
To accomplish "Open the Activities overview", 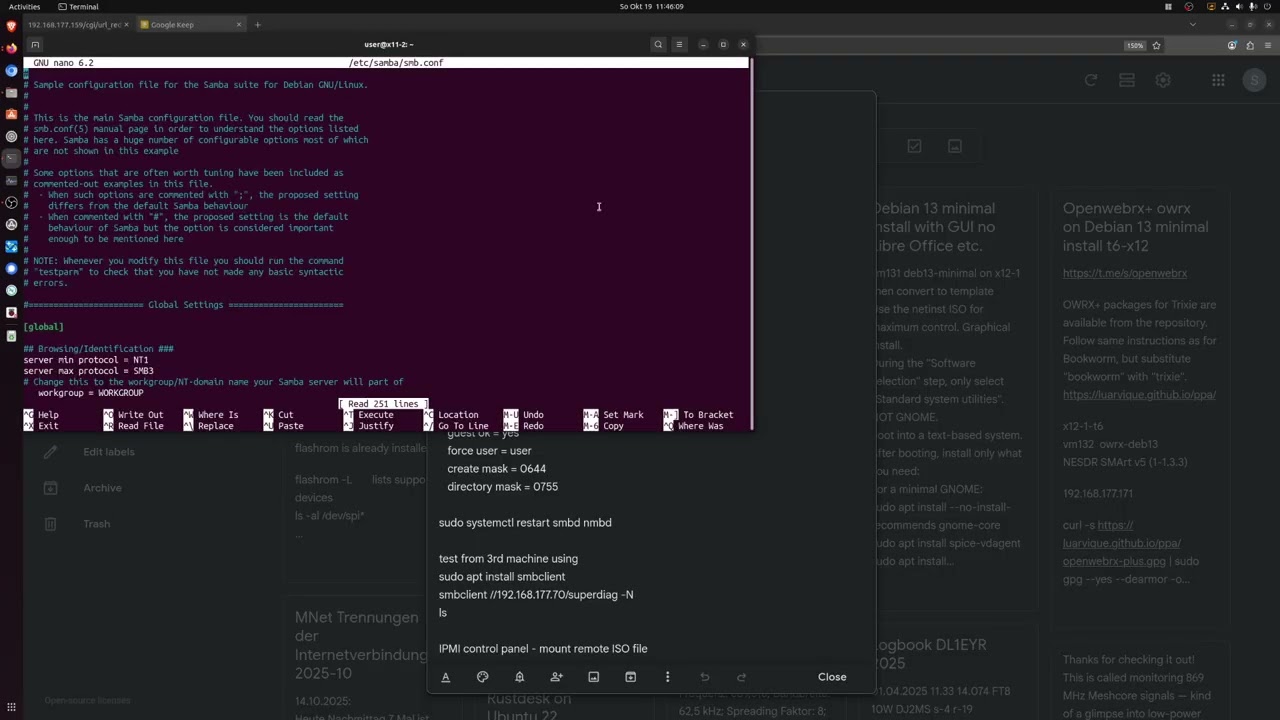I will [25, 6].
